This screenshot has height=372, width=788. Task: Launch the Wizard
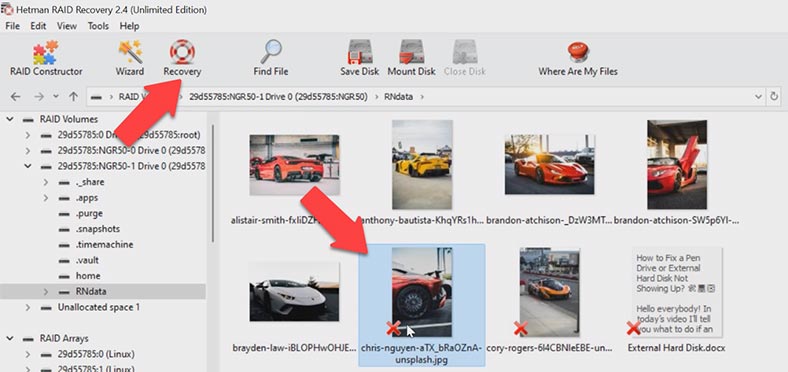pyautogui.click(x=130, y=58)
